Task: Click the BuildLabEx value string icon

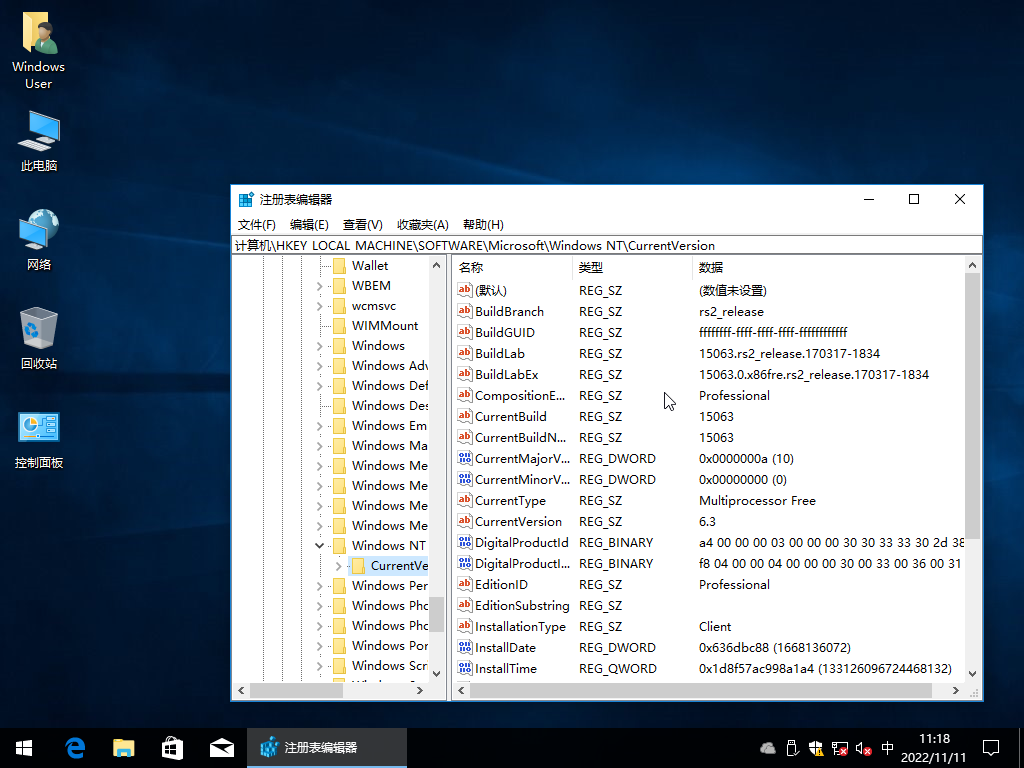Action: click(x=465, y=374)
